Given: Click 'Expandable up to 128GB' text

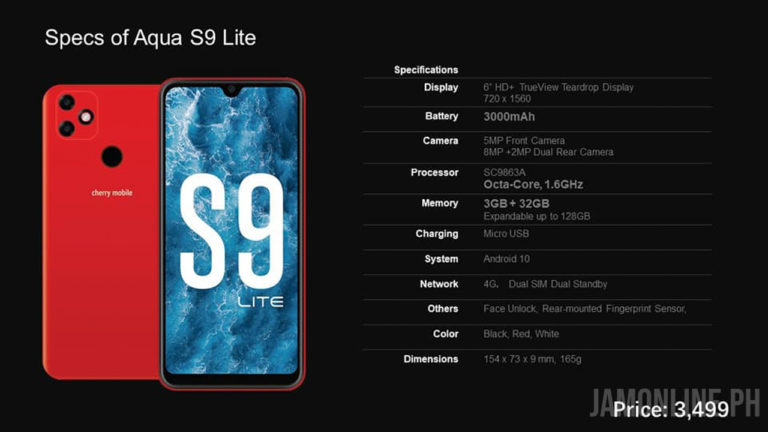Looking at the screenshot, I should pyautogui.click(x=536, y=216).
